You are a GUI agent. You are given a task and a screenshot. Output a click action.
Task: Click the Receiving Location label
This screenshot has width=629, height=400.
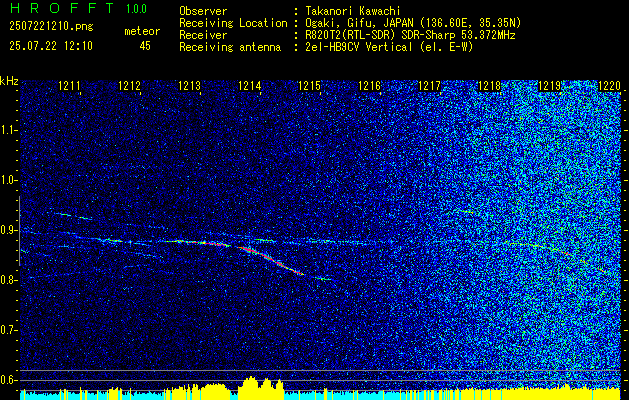pyautogui.click(x=233, y=24)
